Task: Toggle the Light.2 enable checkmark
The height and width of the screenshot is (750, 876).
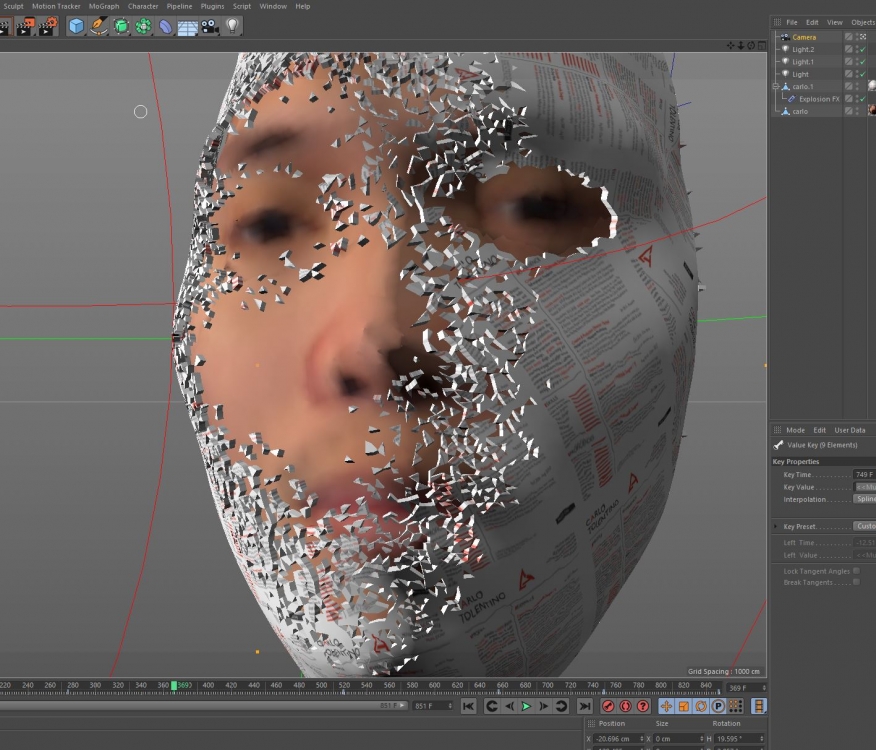Action: point(862,49)
